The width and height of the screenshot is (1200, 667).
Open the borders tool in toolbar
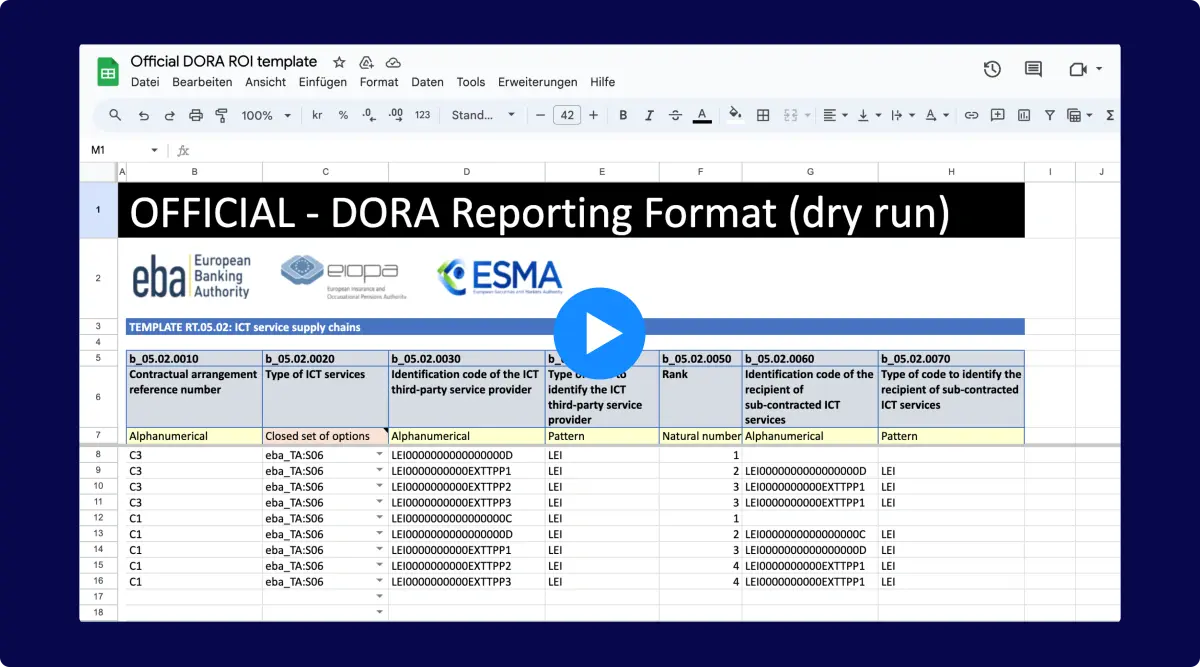tap(763, 115)
